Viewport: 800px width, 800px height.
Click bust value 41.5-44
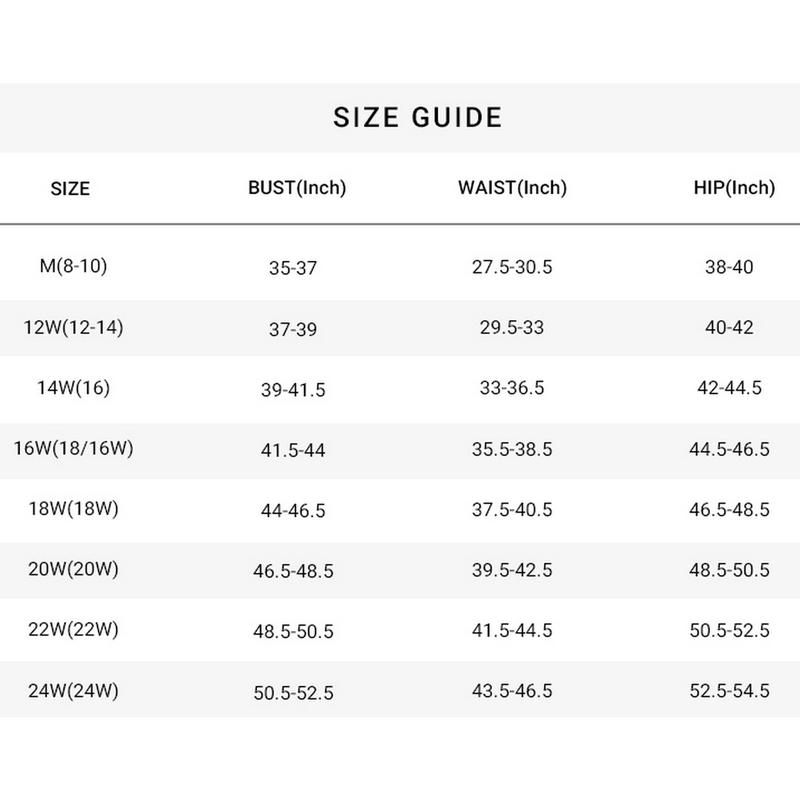point(293,450)
